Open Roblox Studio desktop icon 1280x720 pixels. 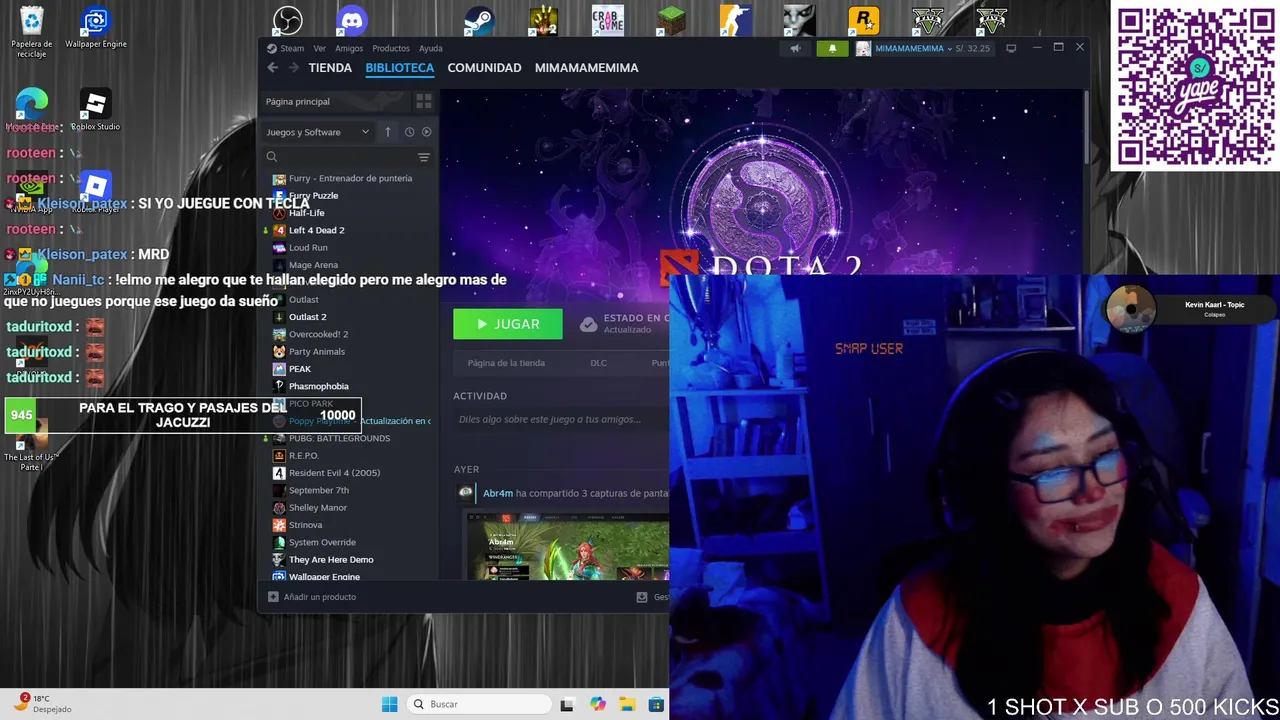click(96, 110)
